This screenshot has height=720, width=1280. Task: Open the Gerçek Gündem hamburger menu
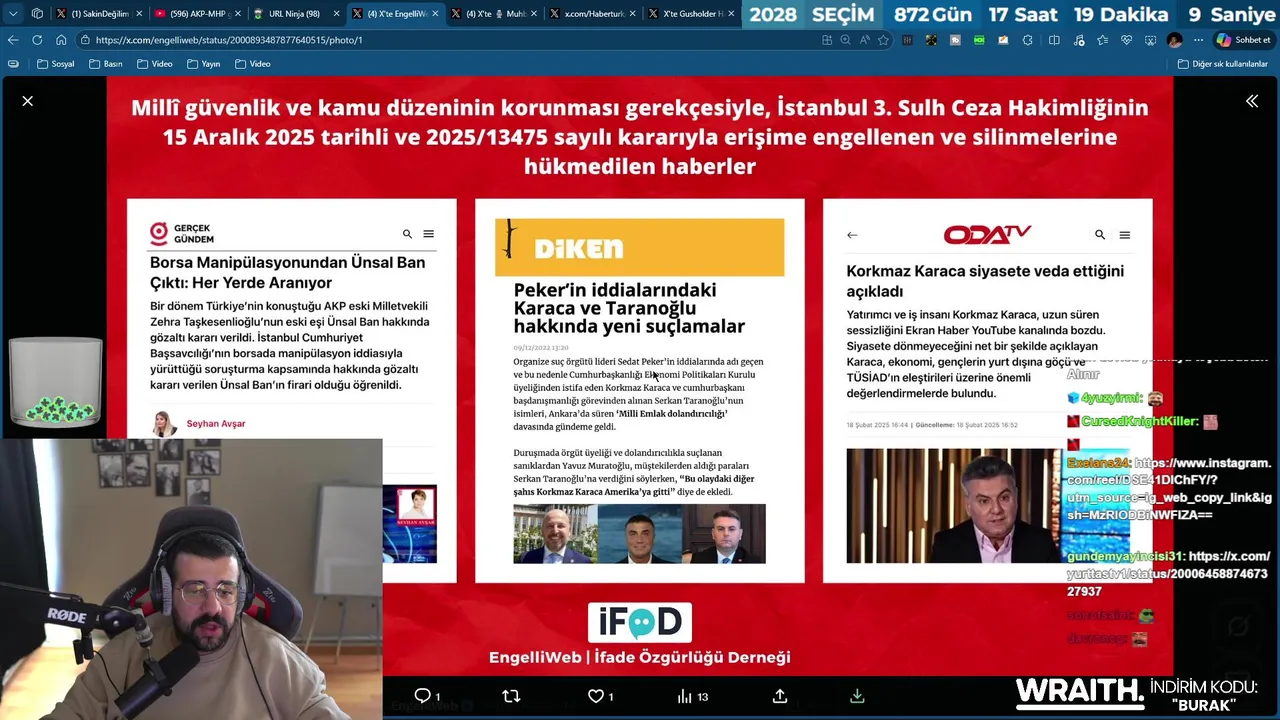pyautogui.click(x=428, y=234)
